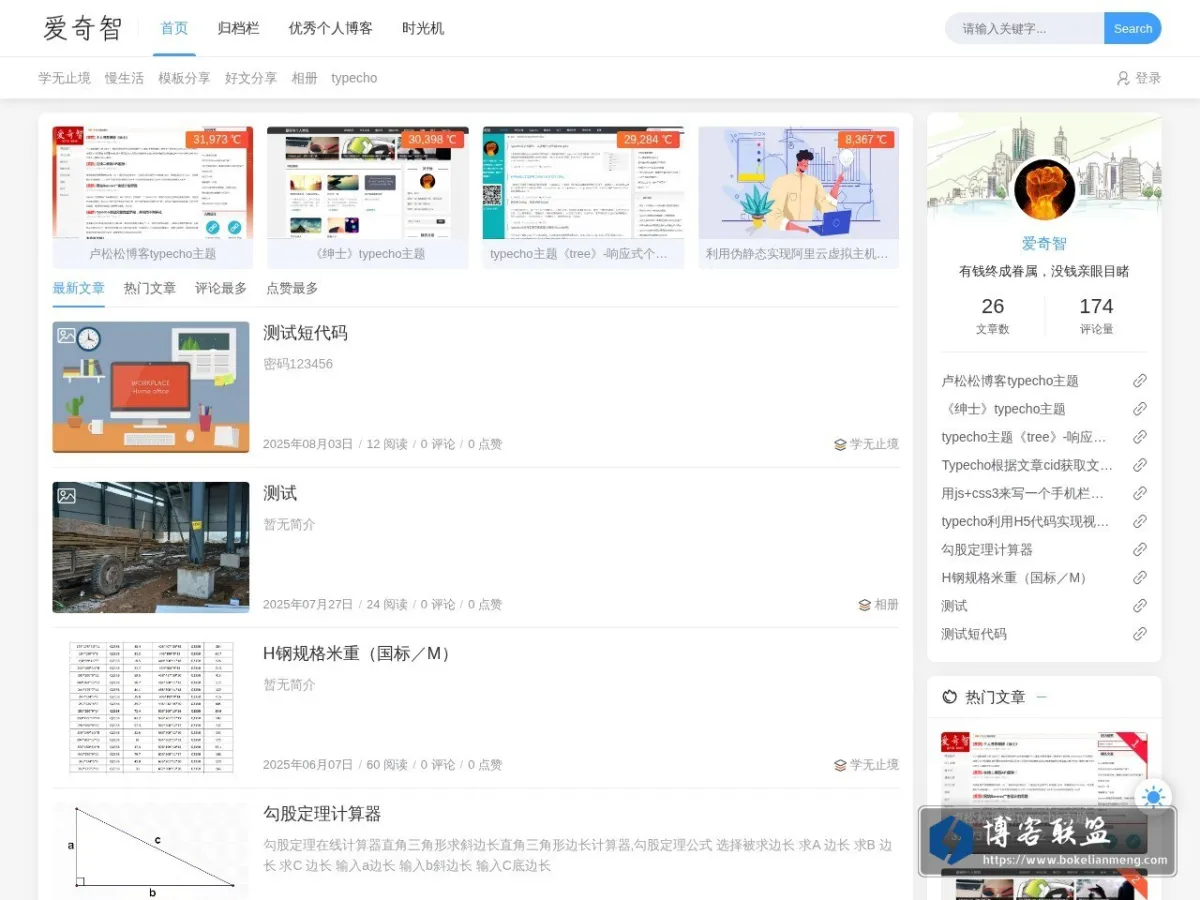Open 慢生活 category
This screenshot has height=900, width=1200.
124,78
